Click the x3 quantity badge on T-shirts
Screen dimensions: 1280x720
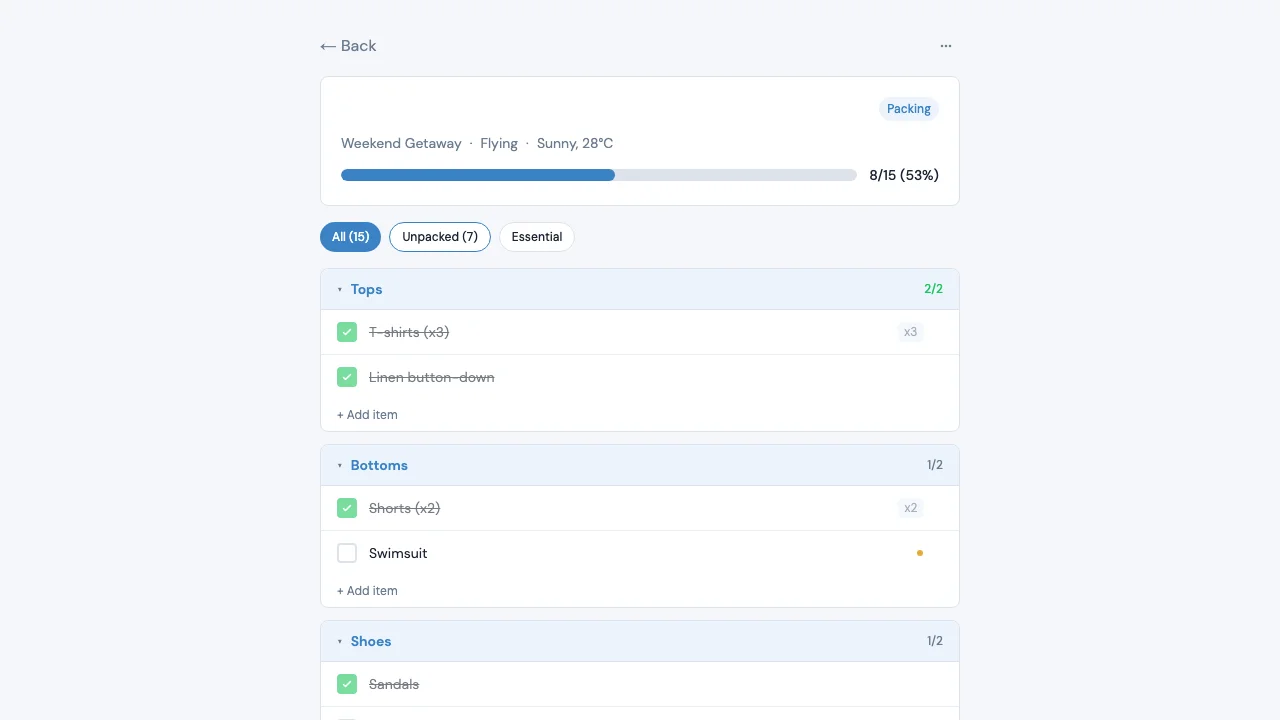click(x=910, y=332)
